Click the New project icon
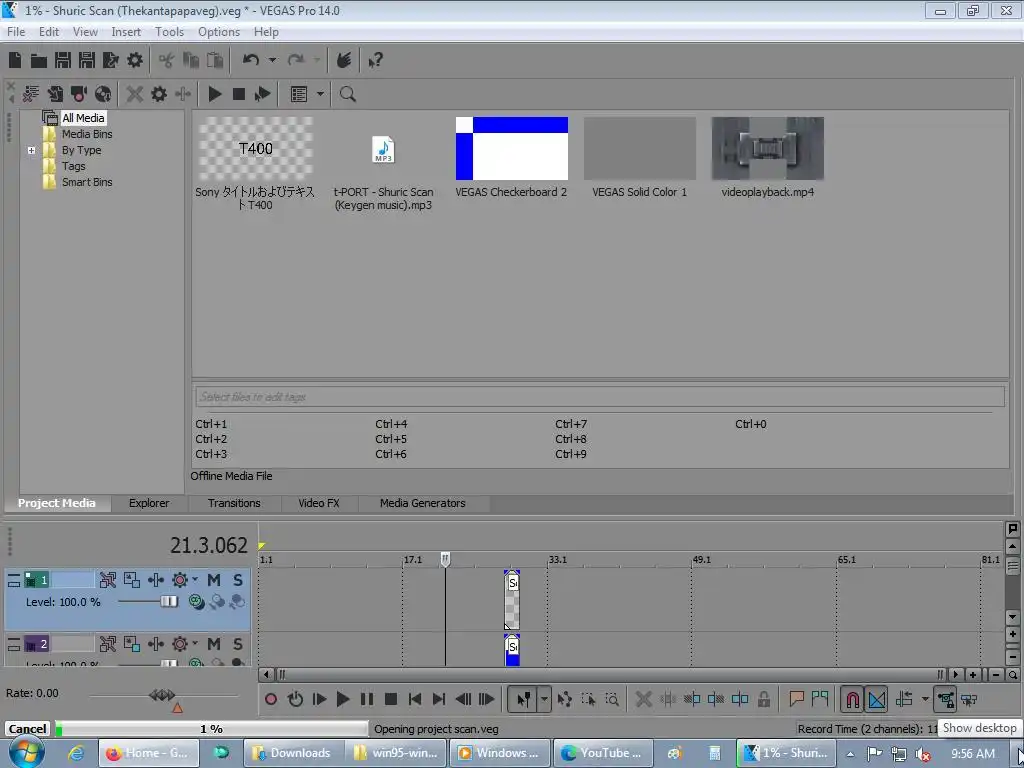Screen dimensions: 1024x768 point(15,60)
